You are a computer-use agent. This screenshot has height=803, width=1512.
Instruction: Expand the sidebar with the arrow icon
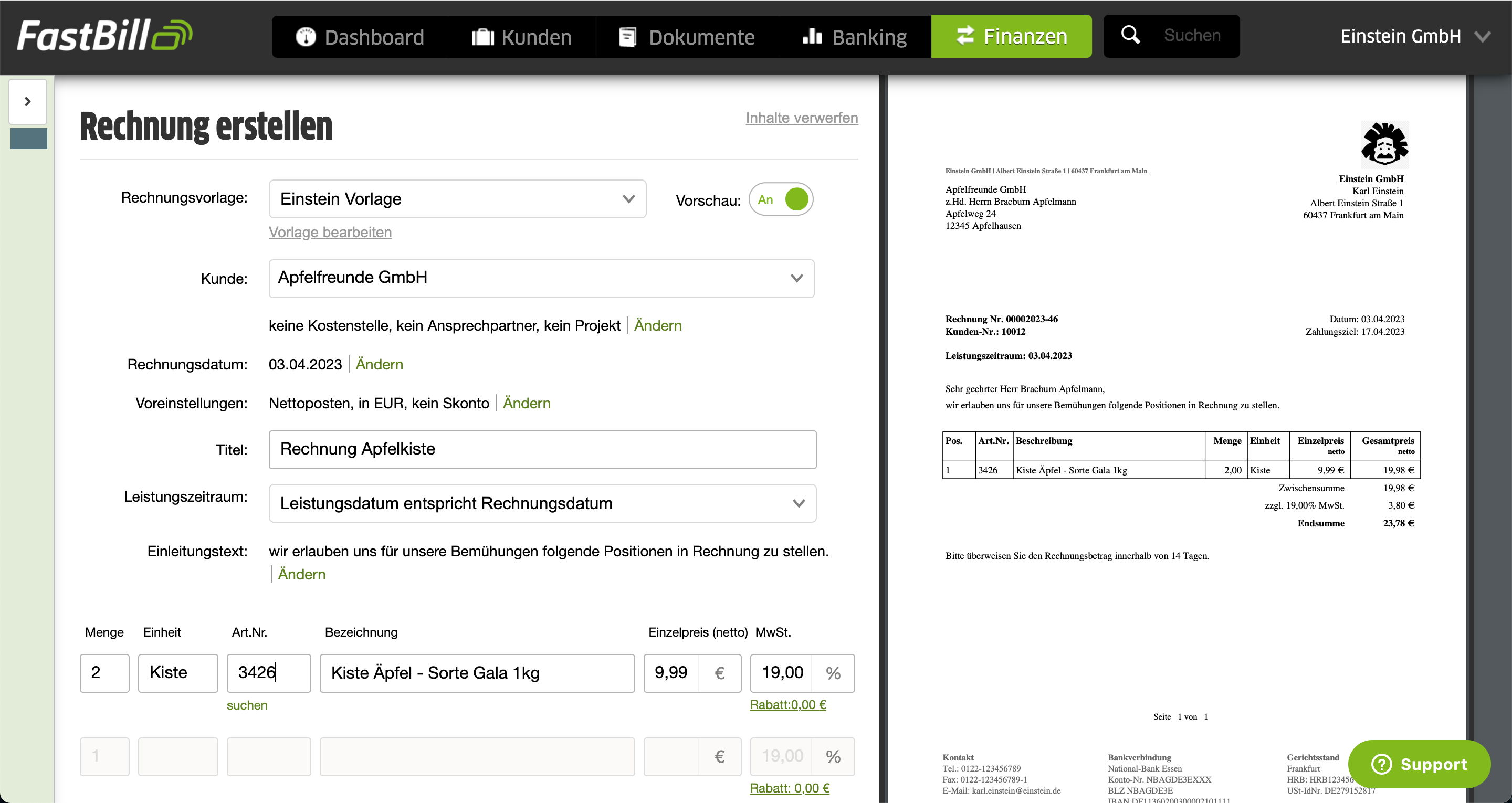click(x=28, y=101)
